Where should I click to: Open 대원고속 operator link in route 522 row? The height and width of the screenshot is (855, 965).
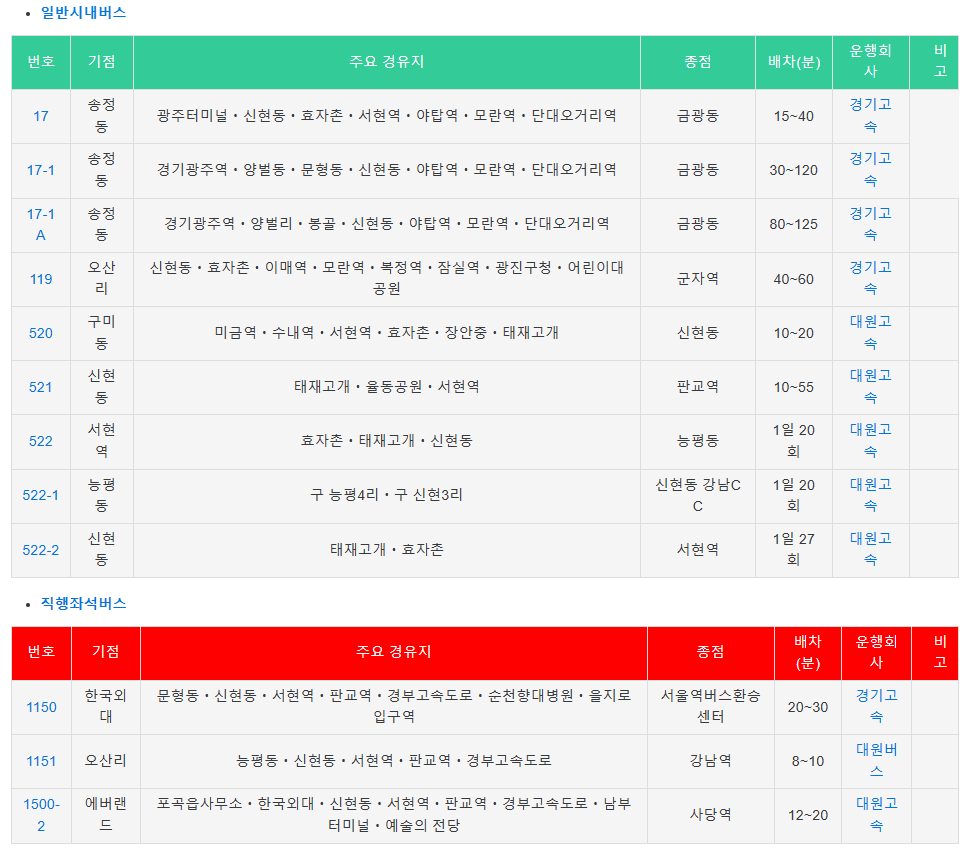coord(870,441)
